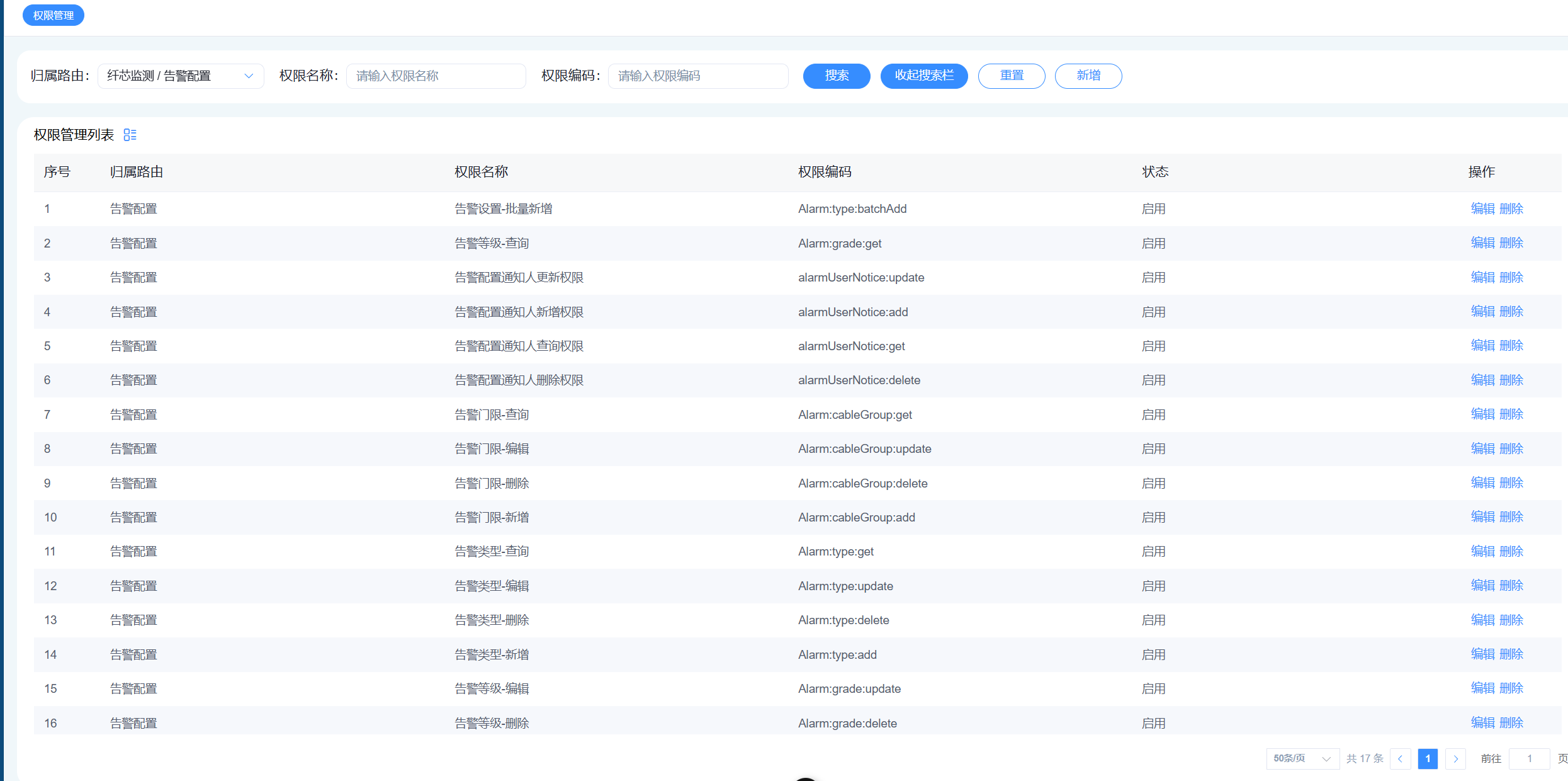This screenshot has height=781, width=1568.
Task: Expand the 归属路由 dropdown
Action: pyautogui.click(x=180, y=76)
